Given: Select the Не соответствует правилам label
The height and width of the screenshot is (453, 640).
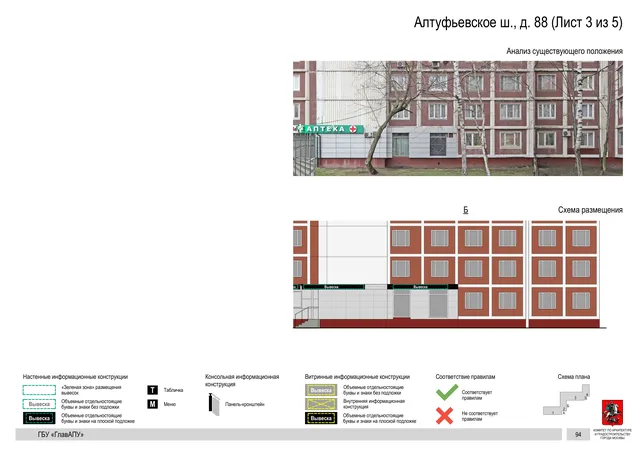Looking at the screenshot, I should click(x=480, y=416).
